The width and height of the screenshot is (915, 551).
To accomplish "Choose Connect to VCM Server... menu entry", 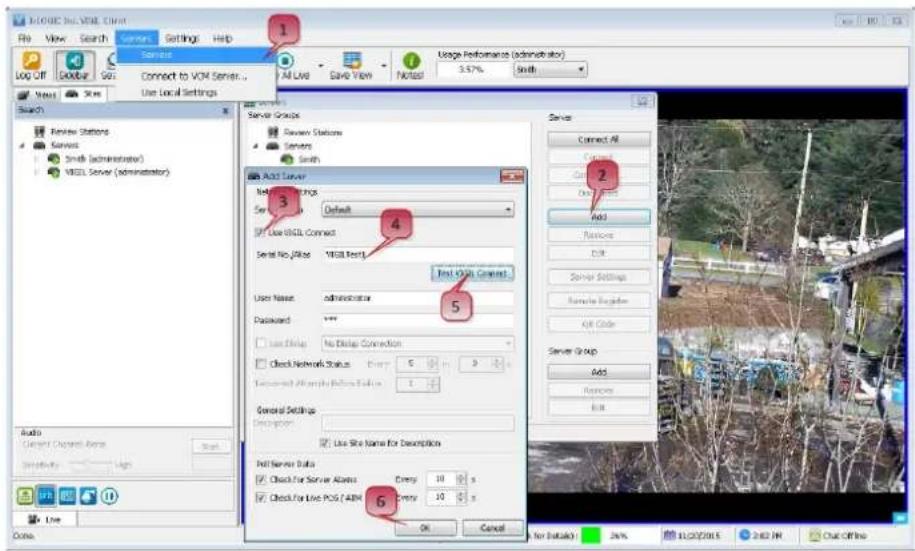I will (194, 76).
